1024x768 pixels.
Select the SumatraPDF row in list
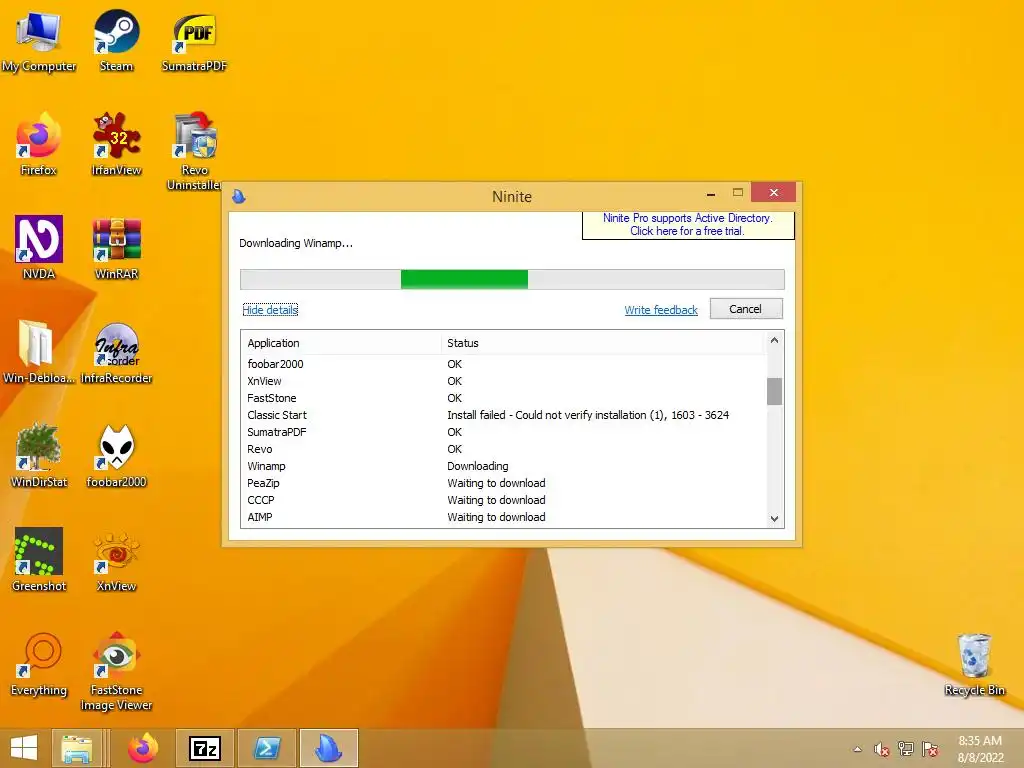[x=503, y=432]
